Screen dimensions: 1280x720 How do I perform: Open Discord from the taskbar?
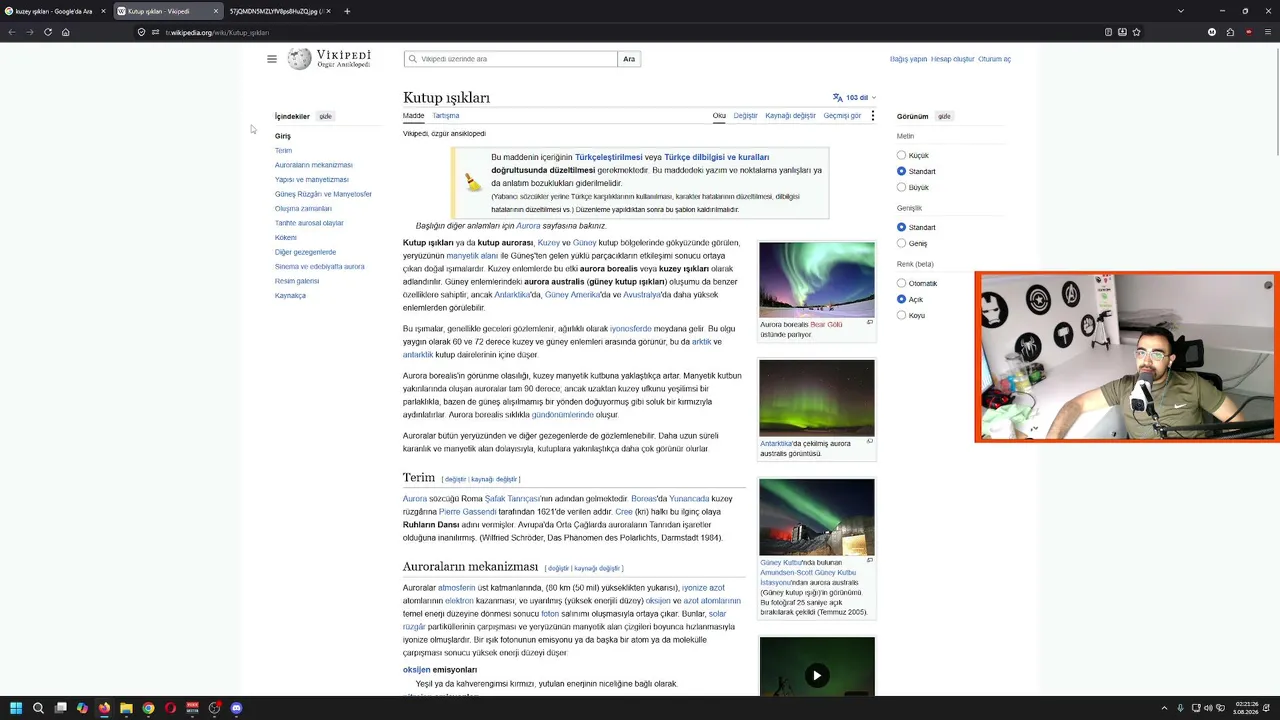(x=236, y=708)
